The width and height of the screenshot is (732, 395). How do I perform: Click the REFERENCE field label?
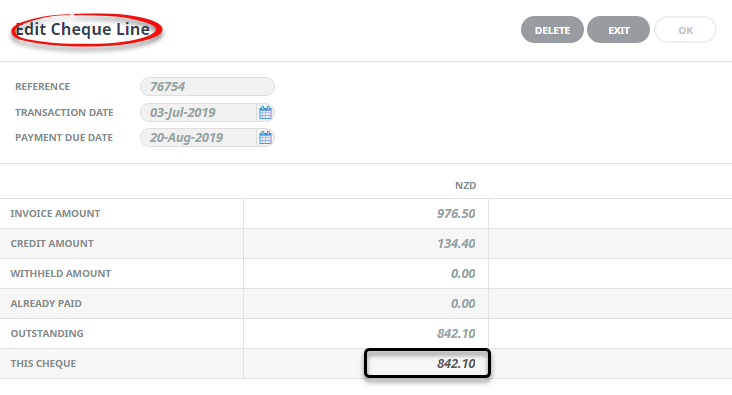tap(42, 86)
